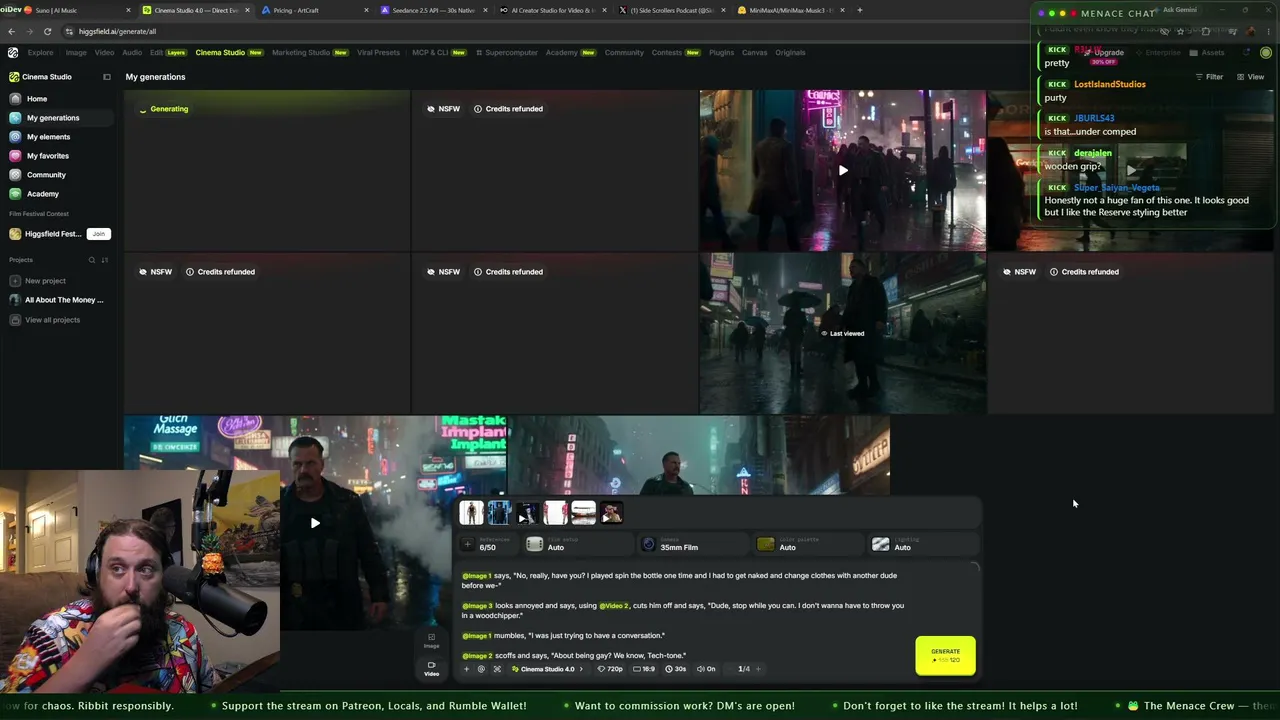Search projects with the magnifier icon

point(92,260)
